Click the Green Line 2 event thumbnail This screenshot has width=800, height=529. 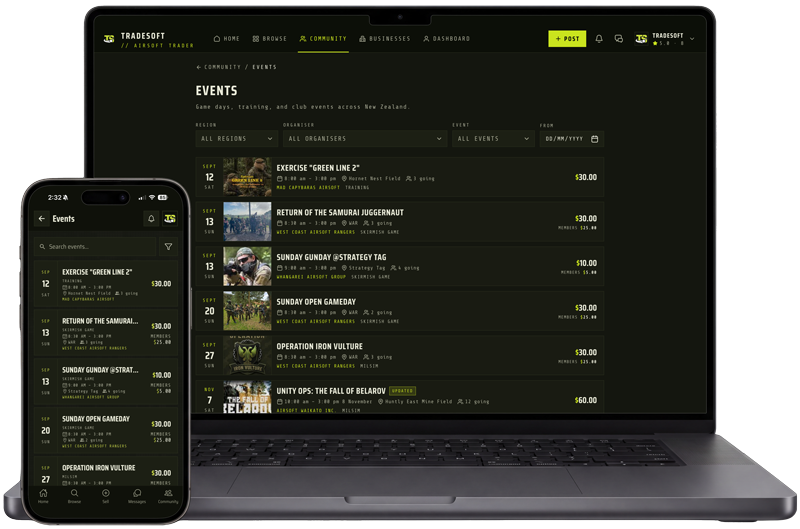(247, 177)
